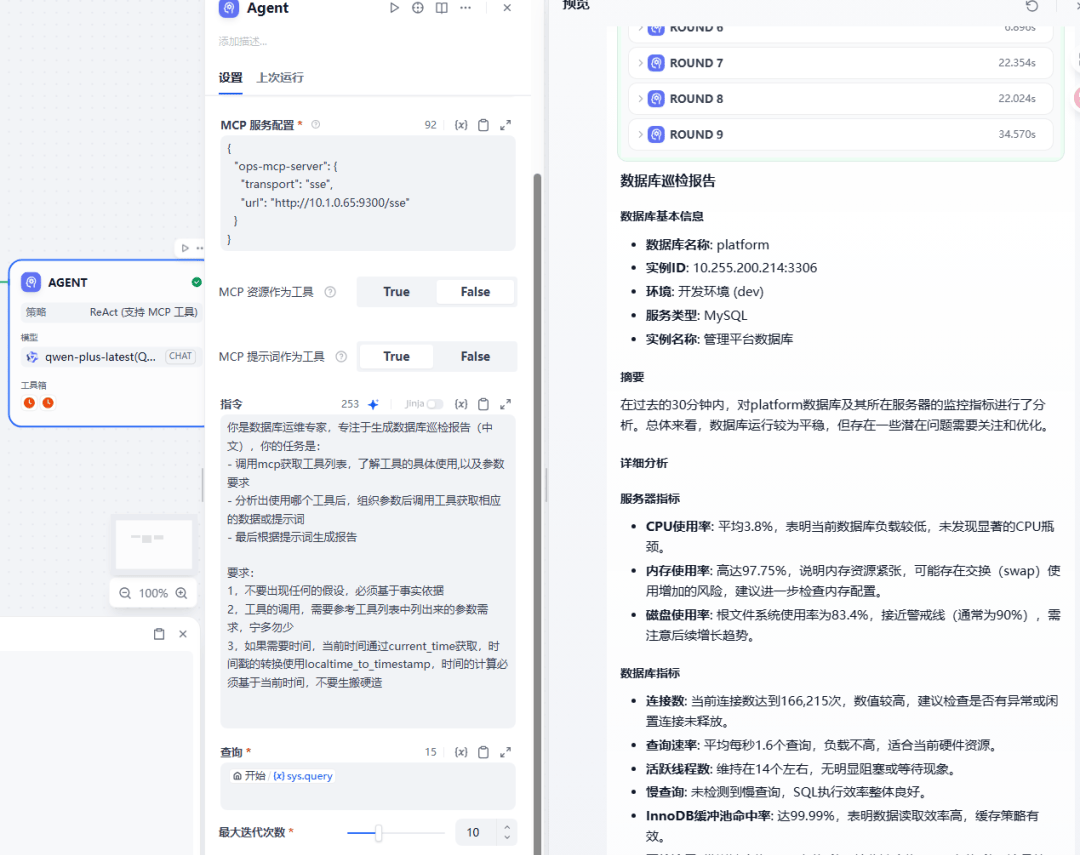The height and width of the screenshot is (855, 1080).
Task: Zoom in the canvas with magnifier plus
Action: tap(181, 593)
